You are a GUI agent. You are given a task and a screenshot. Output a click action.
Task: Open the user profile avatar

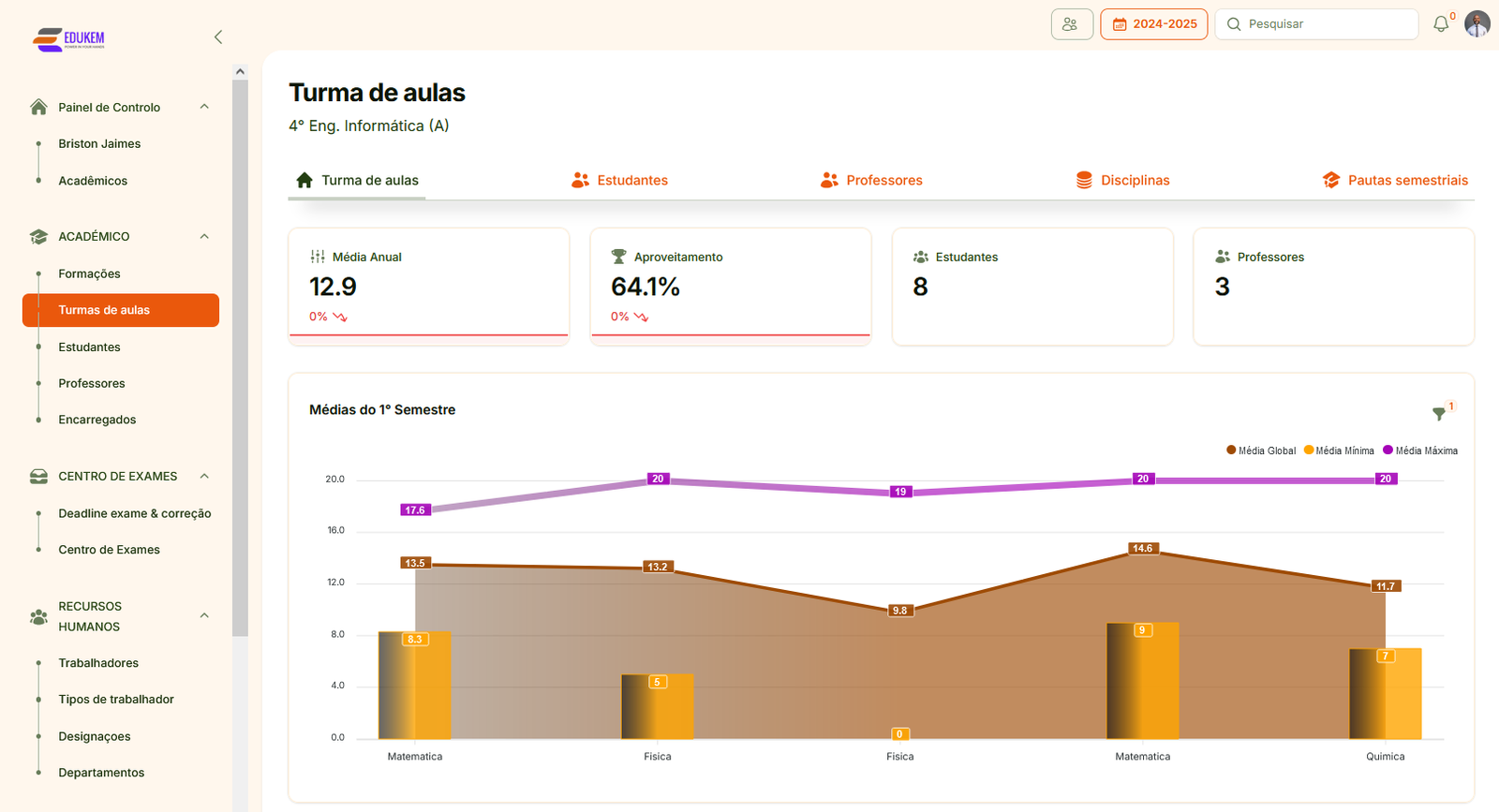click(x=1477, y=24)
